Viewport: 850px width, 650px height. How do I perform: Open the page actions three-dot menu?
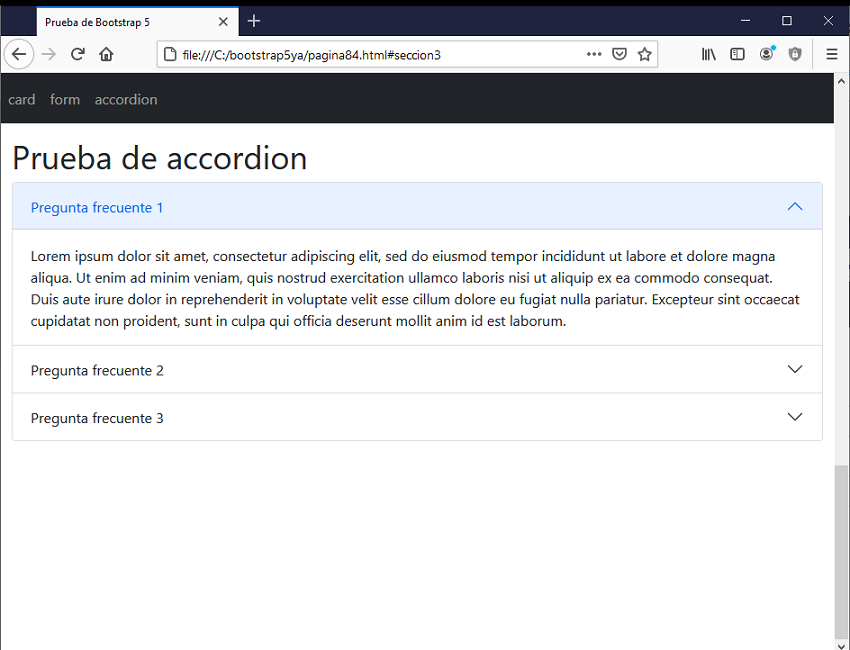594,54
